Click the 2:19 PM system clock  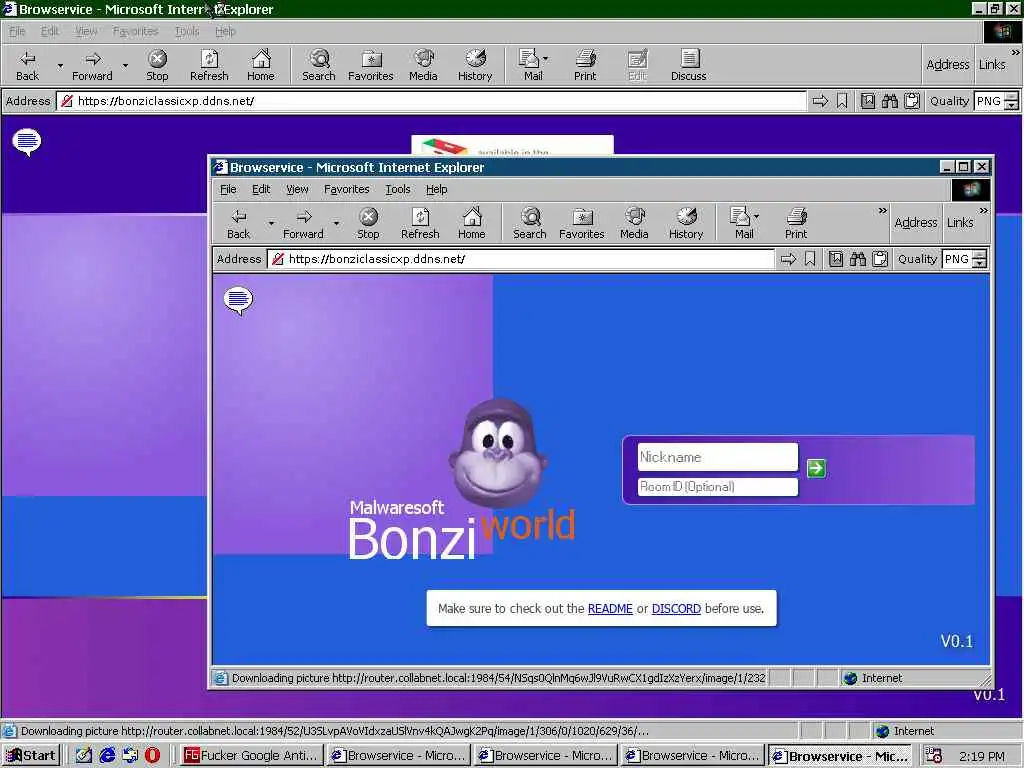[x=982, y=756]
